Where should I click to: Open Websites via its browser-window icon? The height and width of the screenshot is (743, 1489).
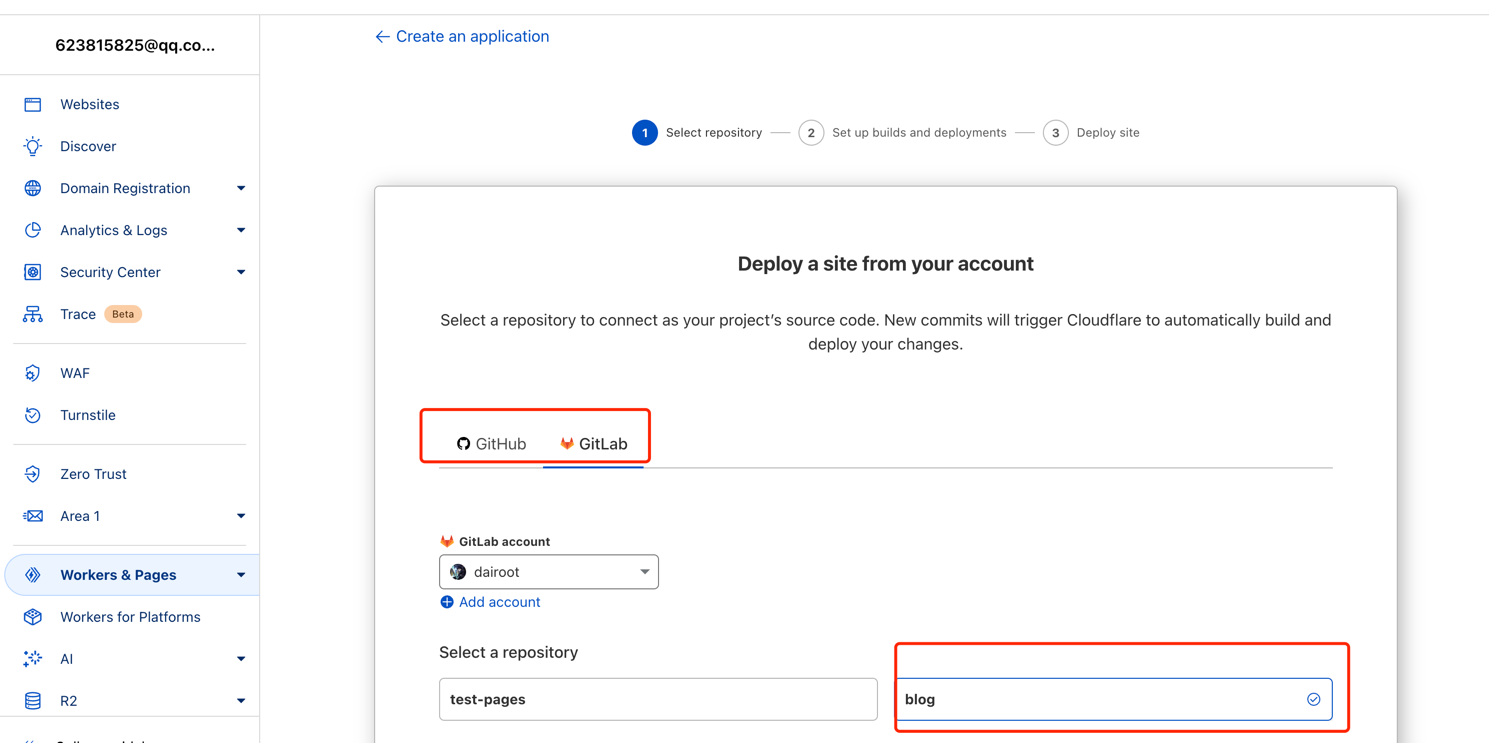point(33,104)
